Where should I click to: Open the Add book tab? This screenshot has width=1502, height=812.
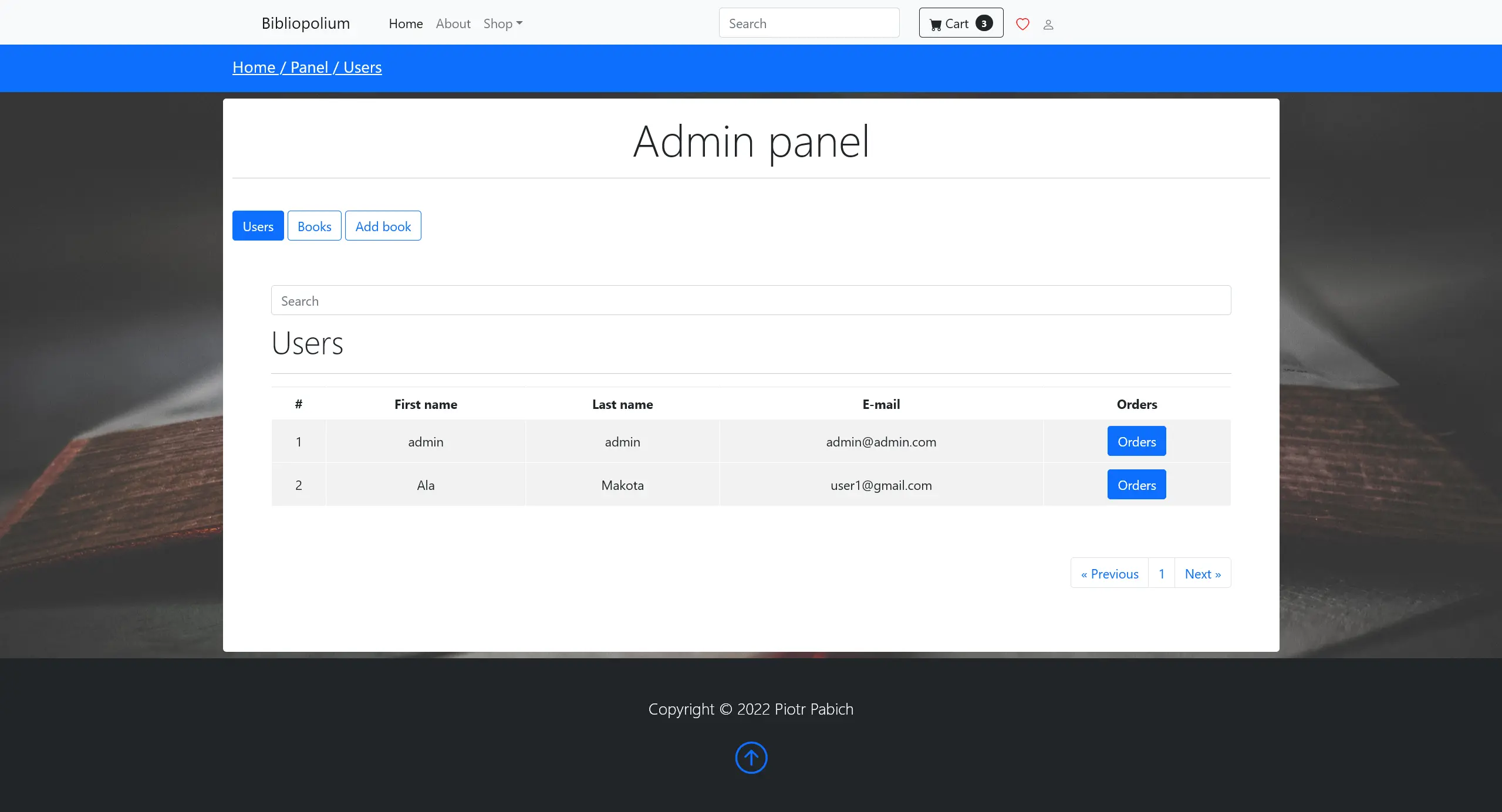(x=383, y=226)
